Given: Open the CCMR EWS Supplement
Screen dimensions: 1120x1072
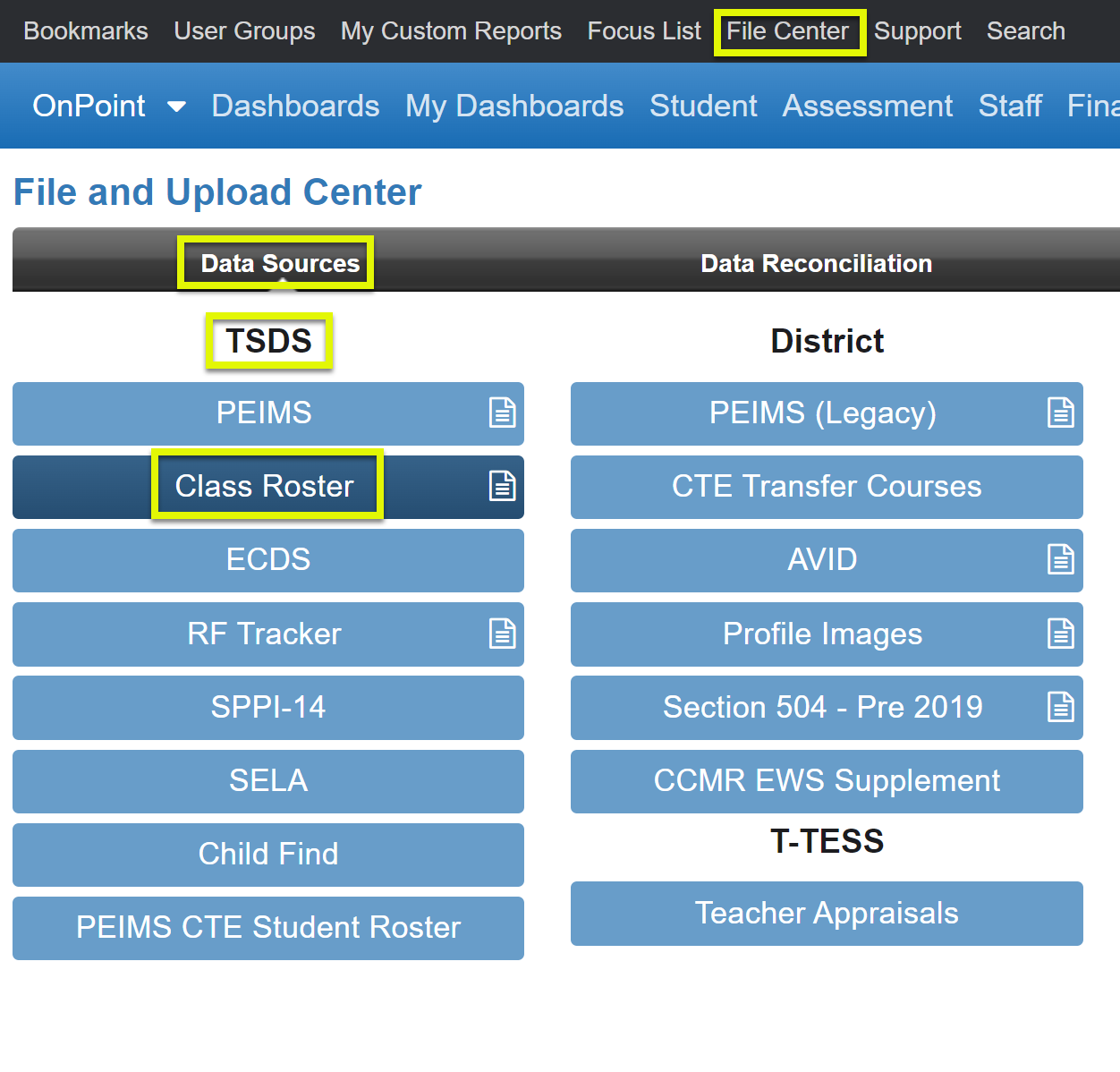Looking at the screenshot, I should click(x=826, y=780).
